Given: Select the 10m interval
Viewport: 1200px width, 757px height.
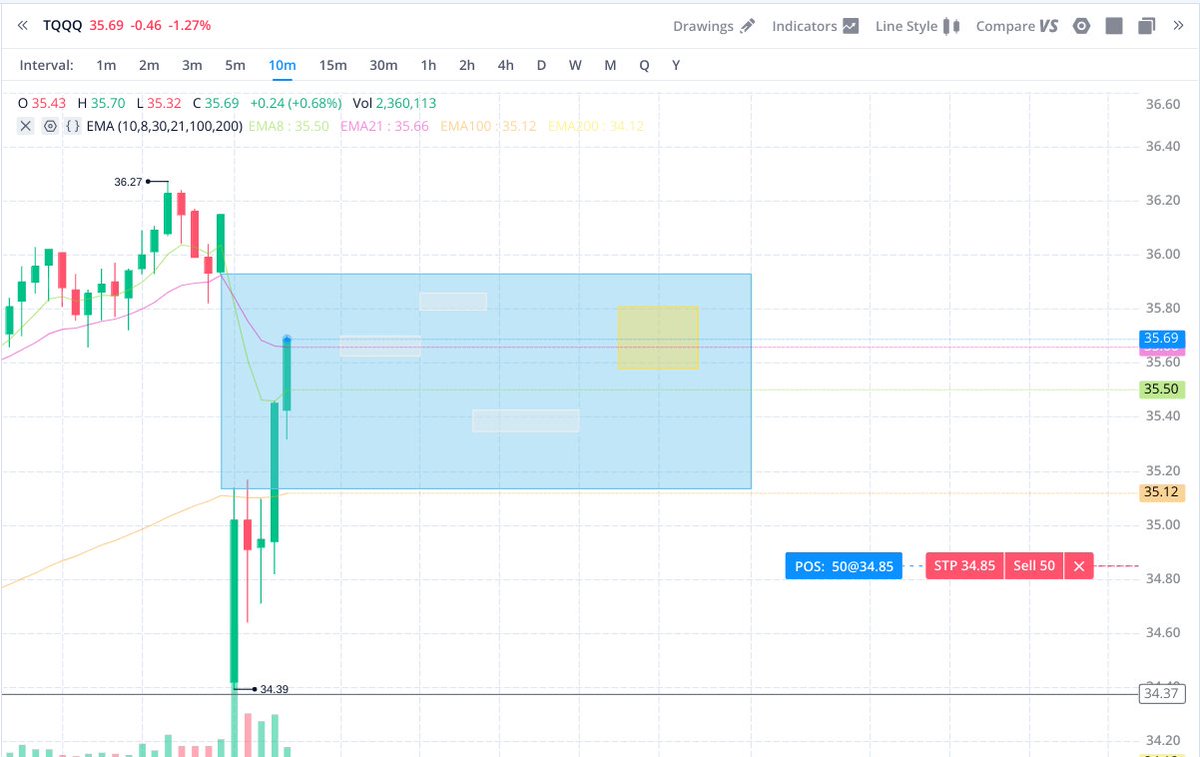Looking at the screenshot, I should click(282, 65).
